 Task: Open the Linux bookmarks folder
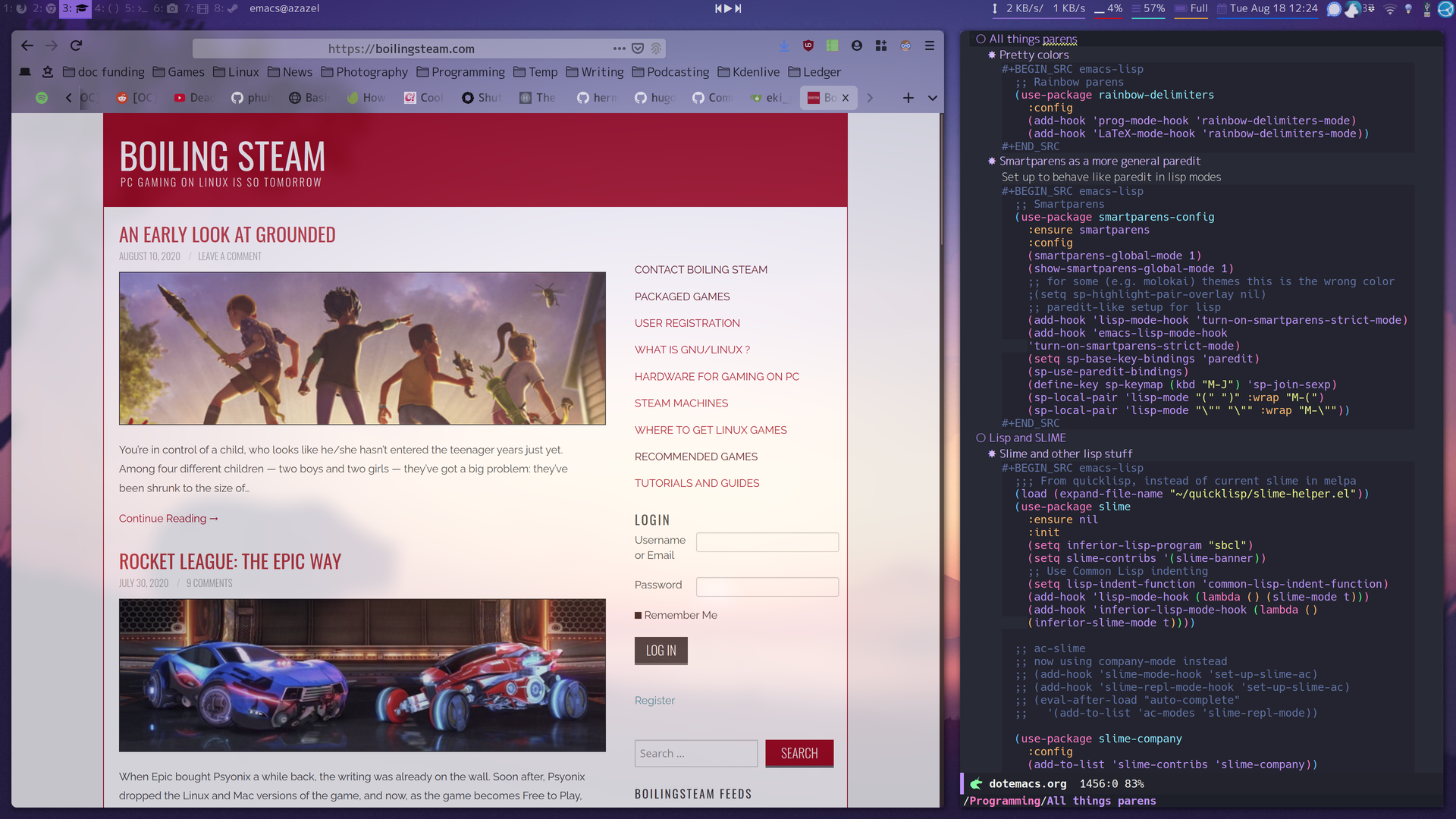tap(236, 72)
